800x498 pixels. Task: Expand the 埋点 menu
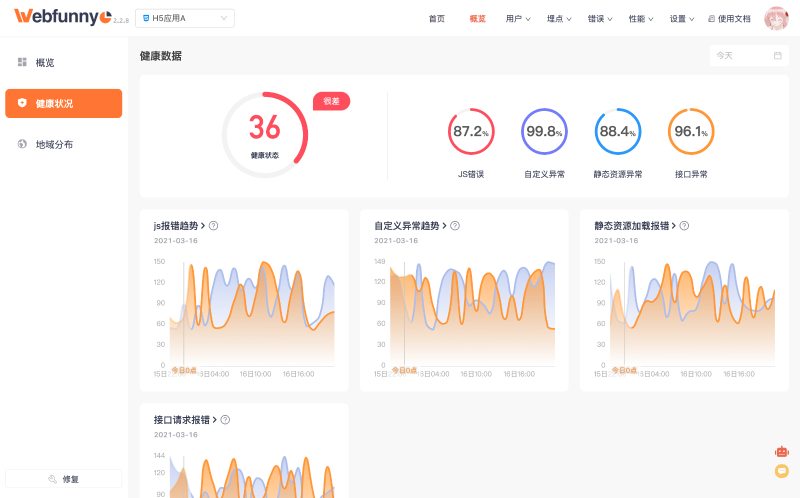click(x=559, y=19)
